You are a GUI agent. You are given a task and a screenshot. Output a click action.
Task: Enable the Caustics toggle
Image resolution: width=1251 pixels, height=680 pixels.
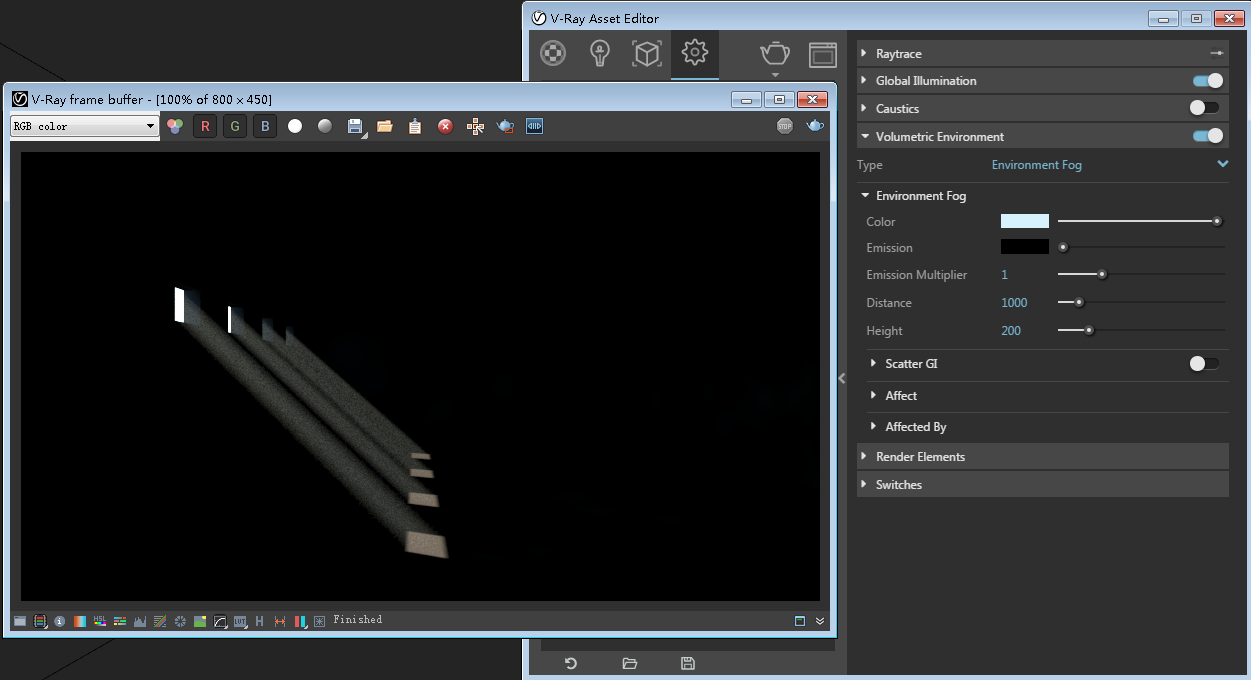pos(1204,108)
